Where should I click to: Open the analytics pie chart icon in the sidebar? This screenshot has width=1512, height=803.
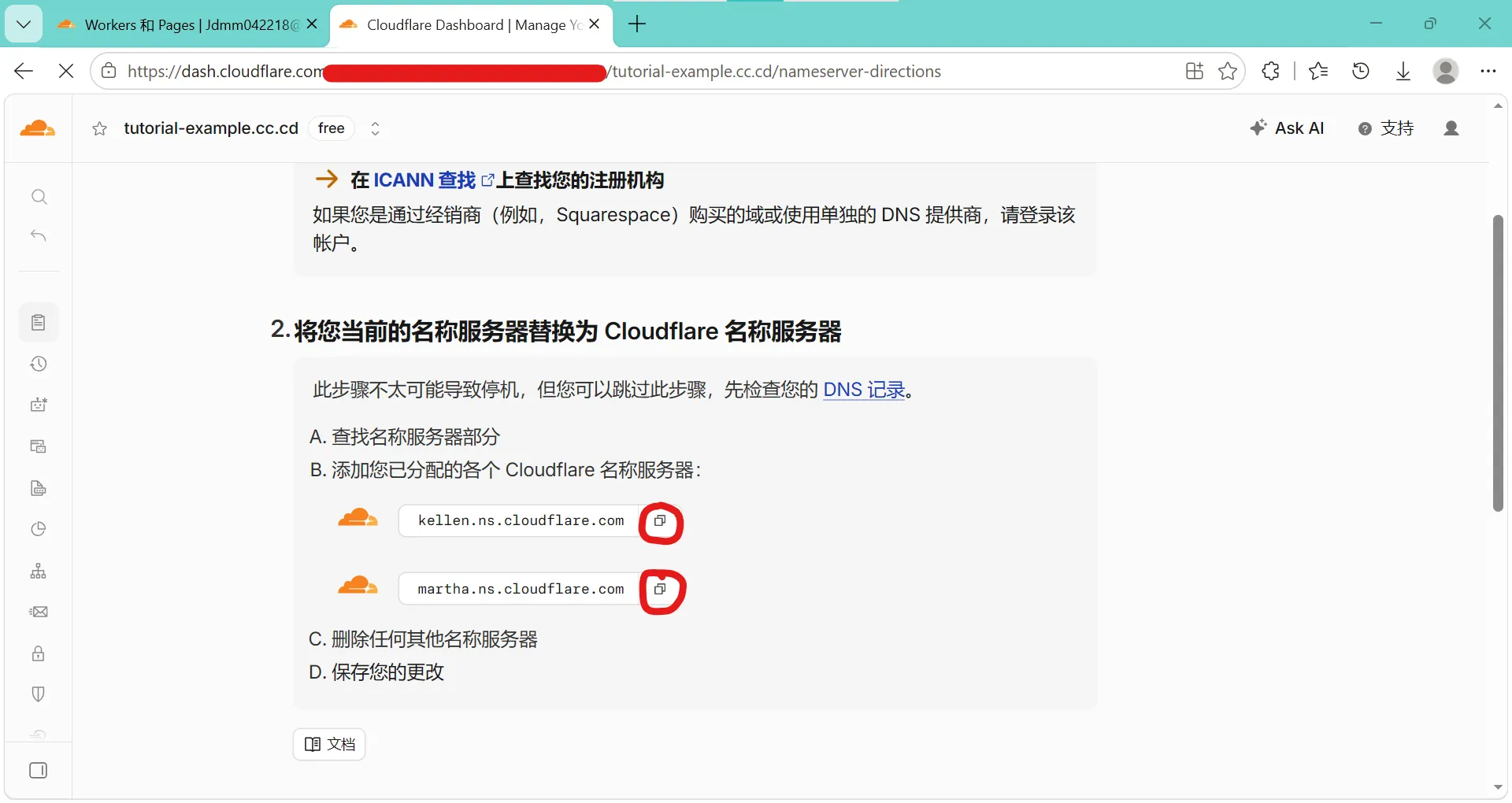pos(39,529)
